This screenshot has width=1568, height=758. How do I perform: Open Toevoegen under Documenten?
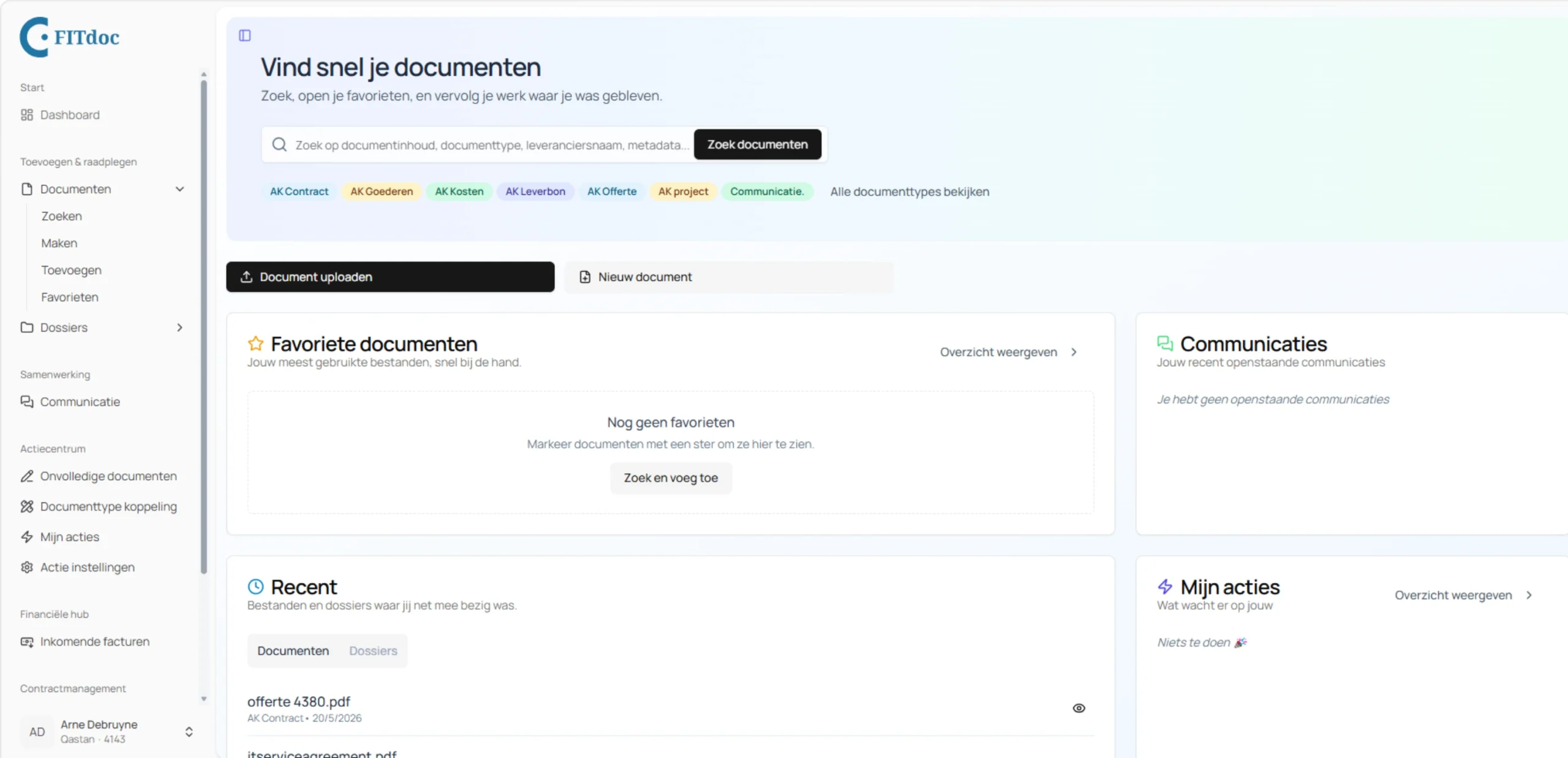click(71, 270)
